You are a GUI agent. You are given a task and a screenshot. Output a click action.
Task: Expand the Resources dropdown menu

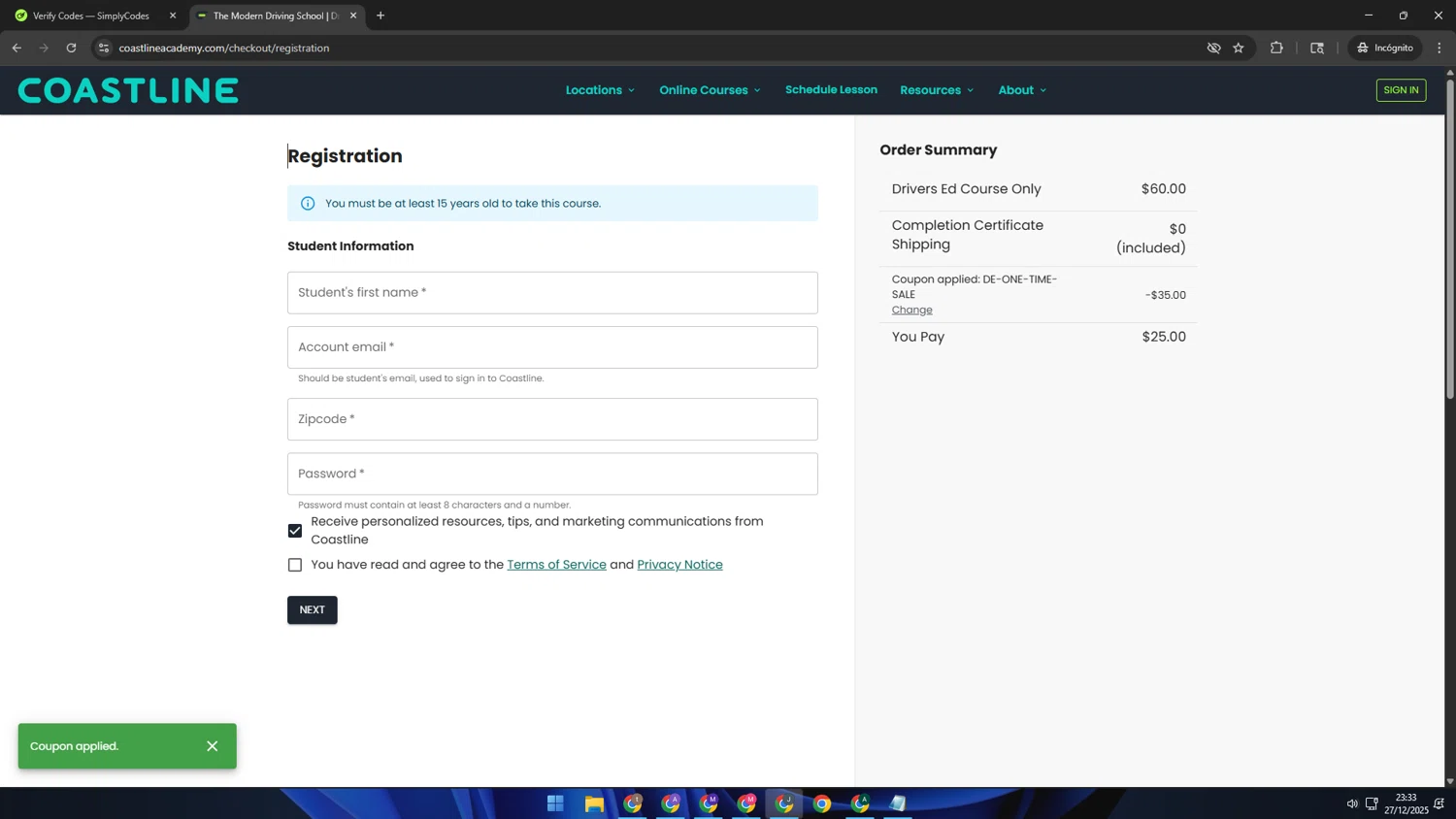pos(937,90)
